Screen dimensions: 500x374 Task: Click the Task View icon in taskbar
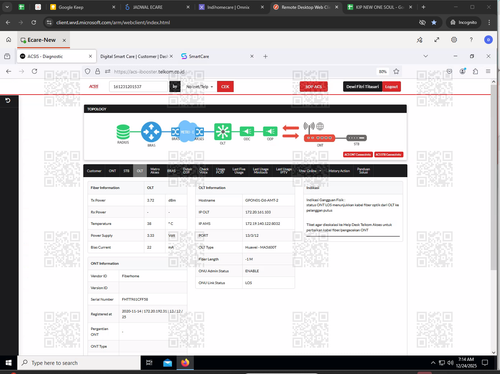click(149, 363)
